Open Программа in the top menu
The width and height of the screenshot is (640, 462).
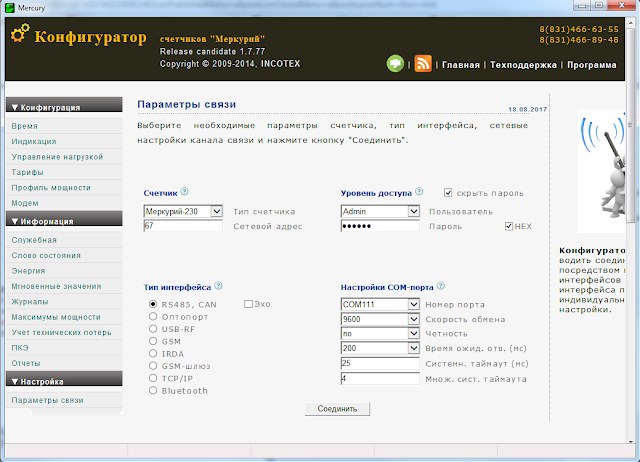(592, 65)
